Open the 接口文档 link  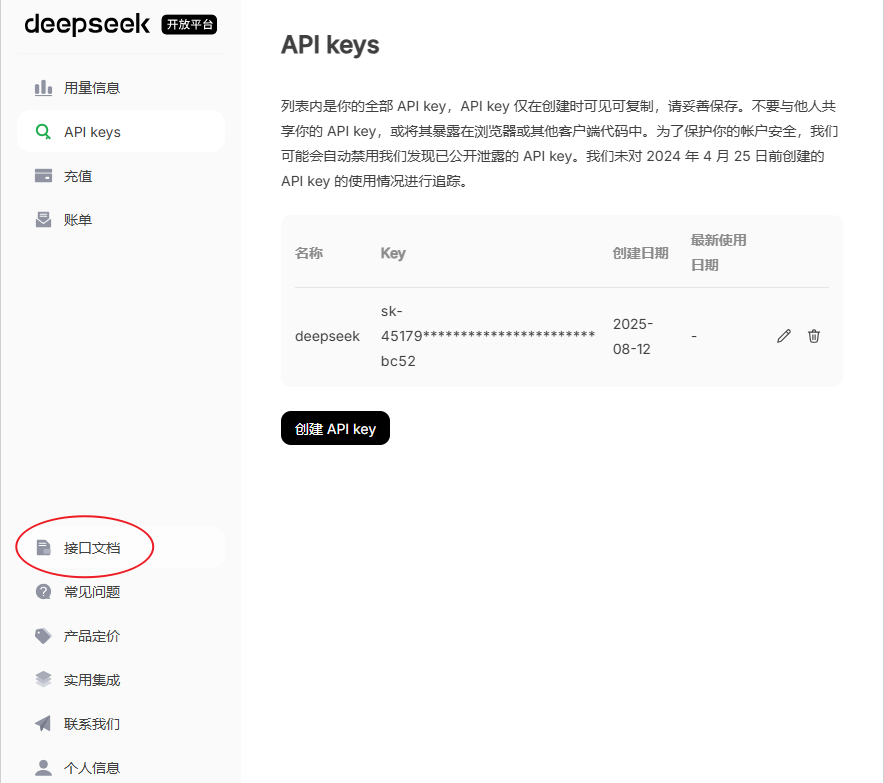pos(121,547)
